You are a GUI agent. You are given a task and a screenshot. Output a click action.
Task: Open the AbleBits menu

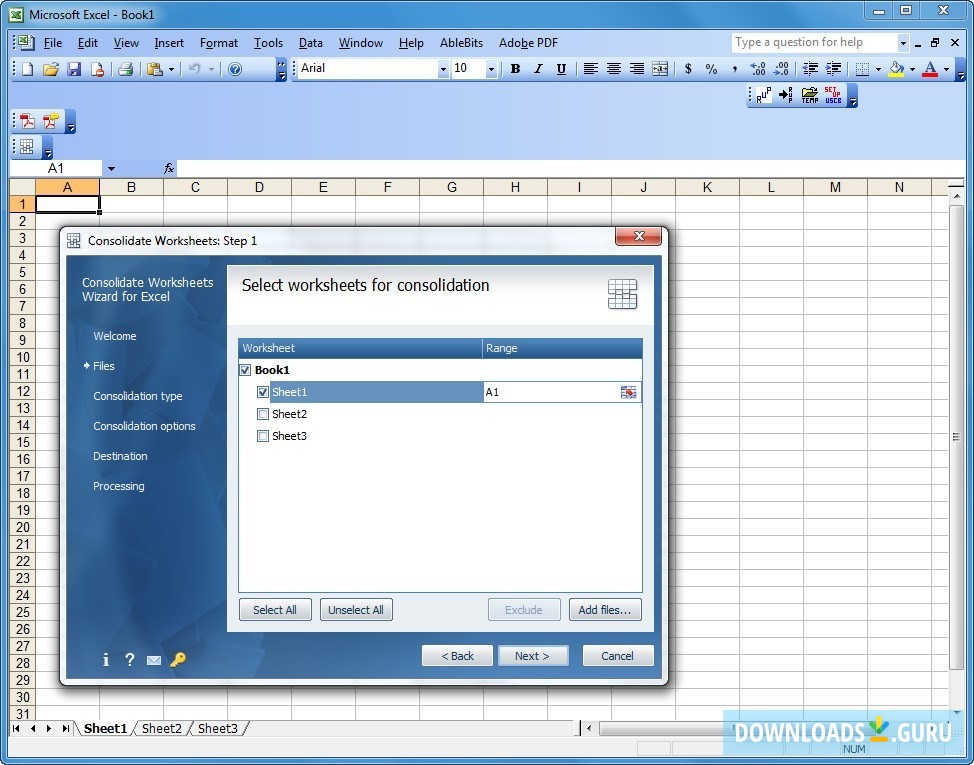click(x=462, y=43)
